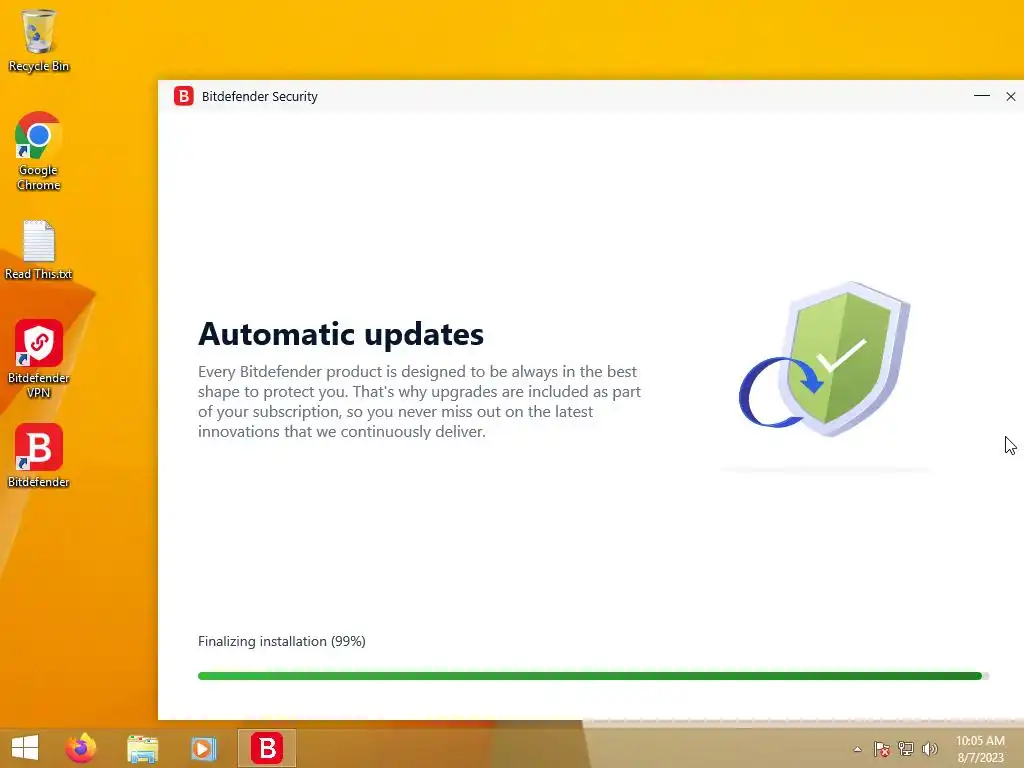Select the Bitdefender VPN desktop shortcut
Viewport: 1024px width, 768px height.
tap(39, 359)
